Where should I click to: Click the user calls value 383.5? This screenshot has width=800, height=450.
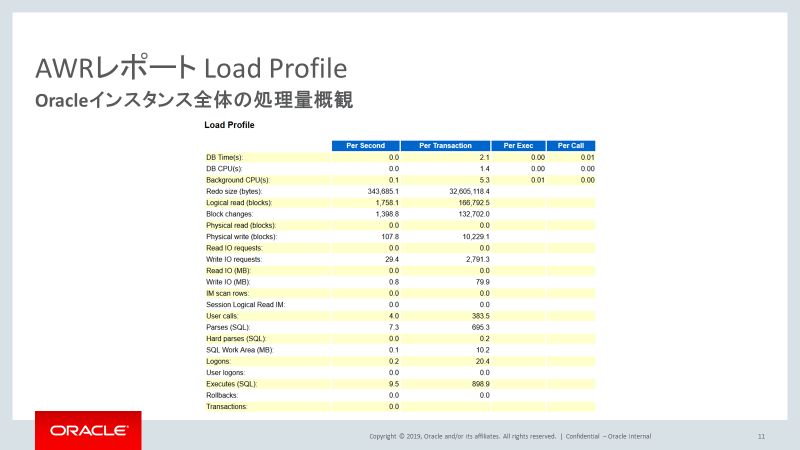(481, 316)
